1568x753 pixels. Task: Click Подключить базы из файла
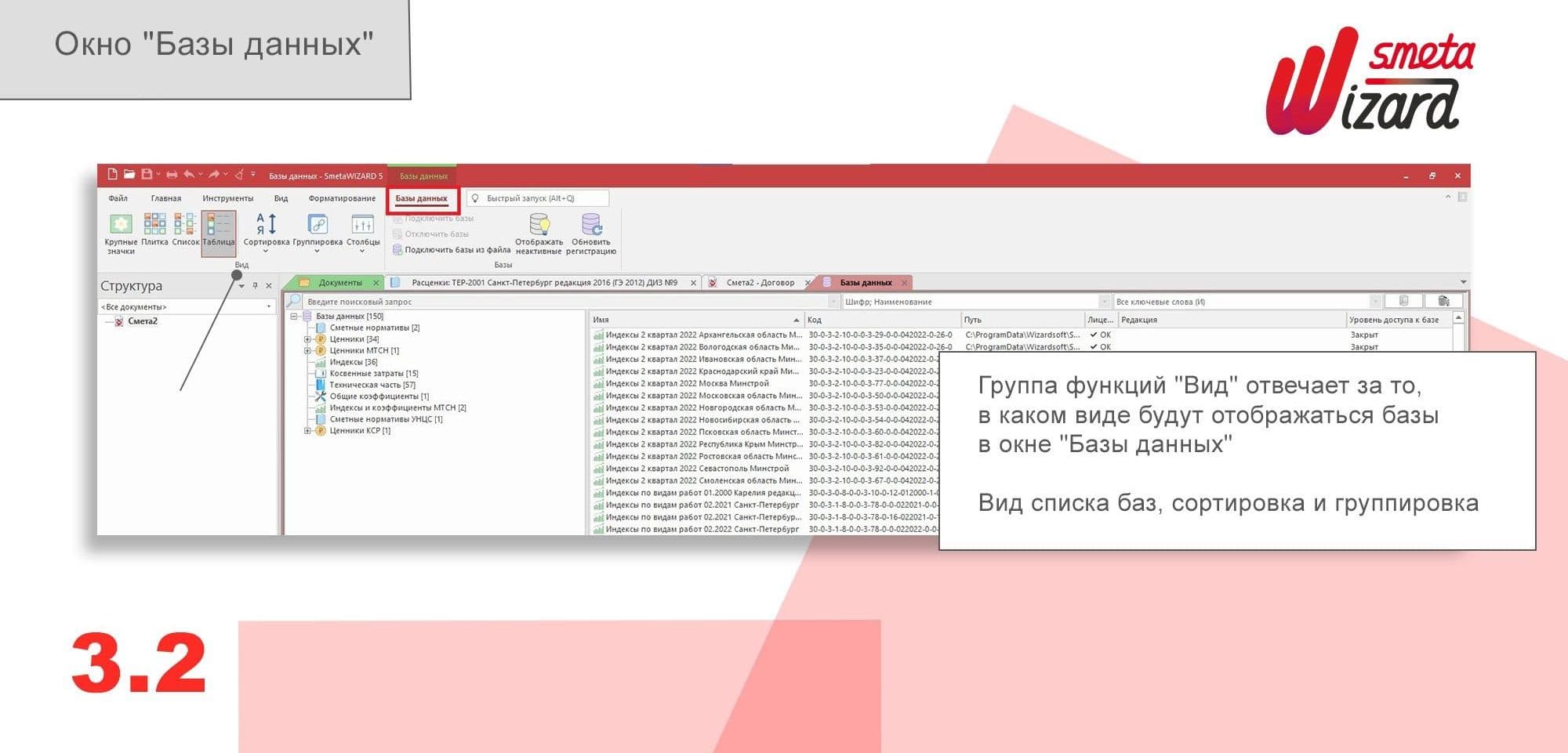click(452, 250)
